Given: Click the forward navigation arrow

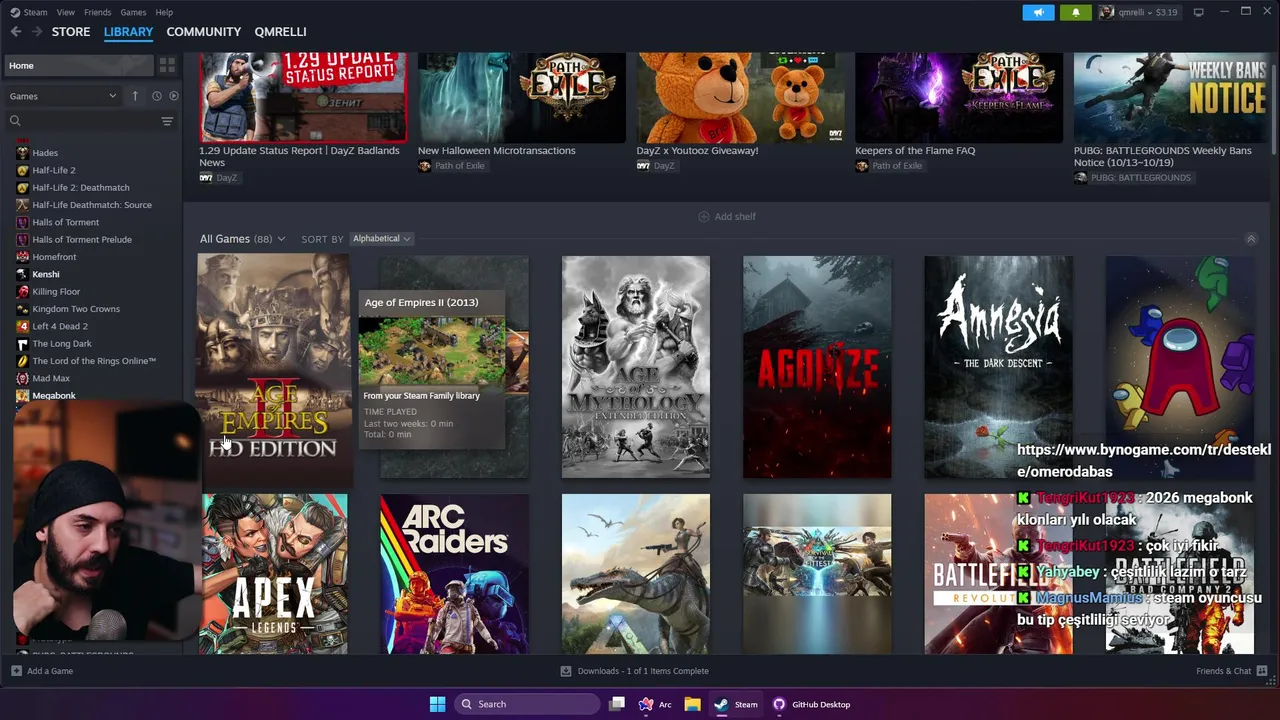Looking at the screenshot, I should (x=38, y=32).
